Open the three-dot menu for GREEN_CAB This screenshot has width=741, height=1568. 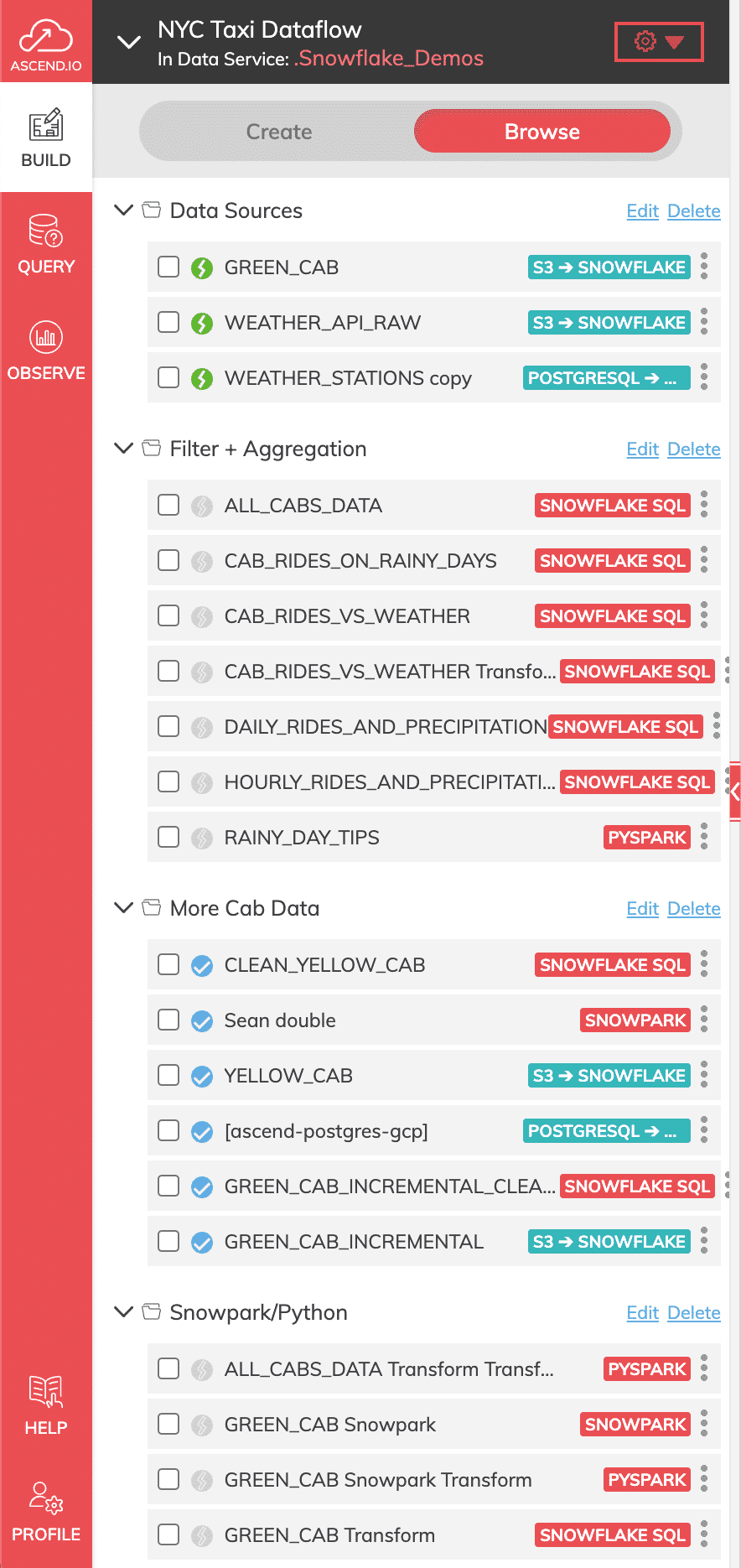(x=704, y=267)
